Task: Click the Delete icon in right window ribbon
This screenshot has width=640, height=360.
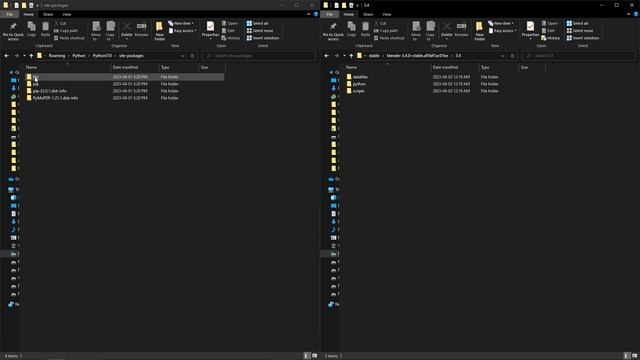Action: 447,30
